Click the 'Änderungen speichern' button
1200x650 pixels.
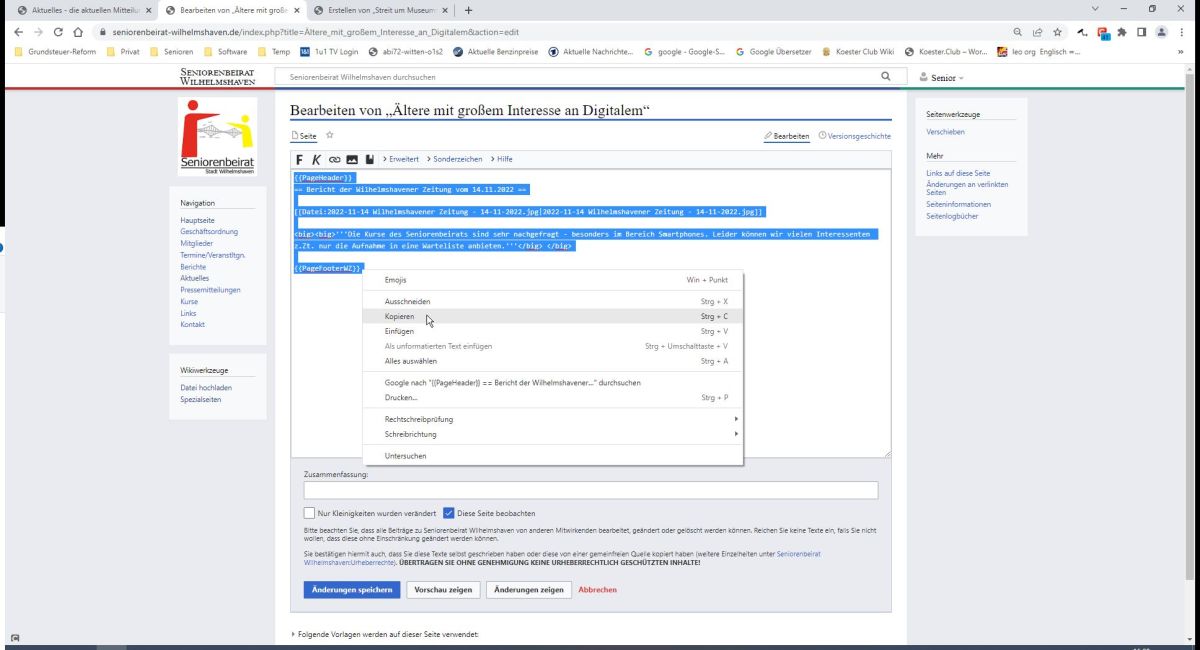tap(351, 590)
